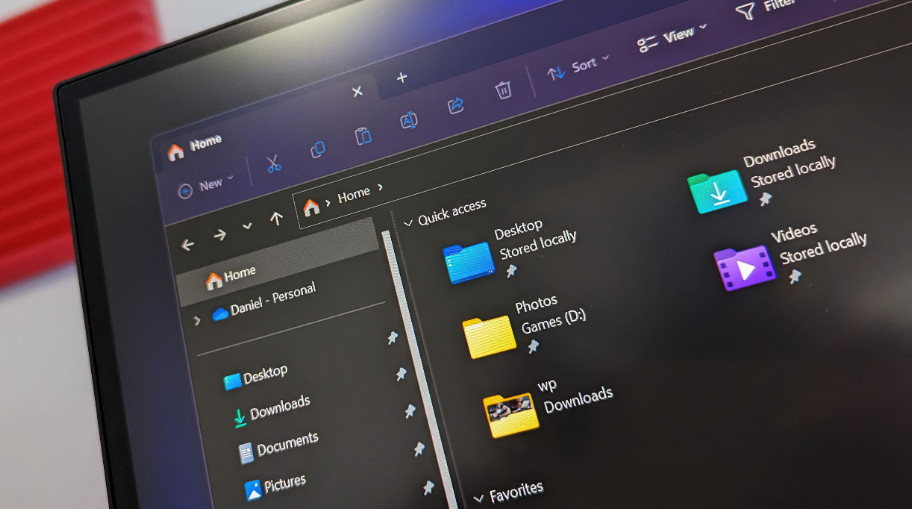This screenshot has height=509, width=912.
Task: Click the Share icon in toolbar
Action: (x=455, y=105)
